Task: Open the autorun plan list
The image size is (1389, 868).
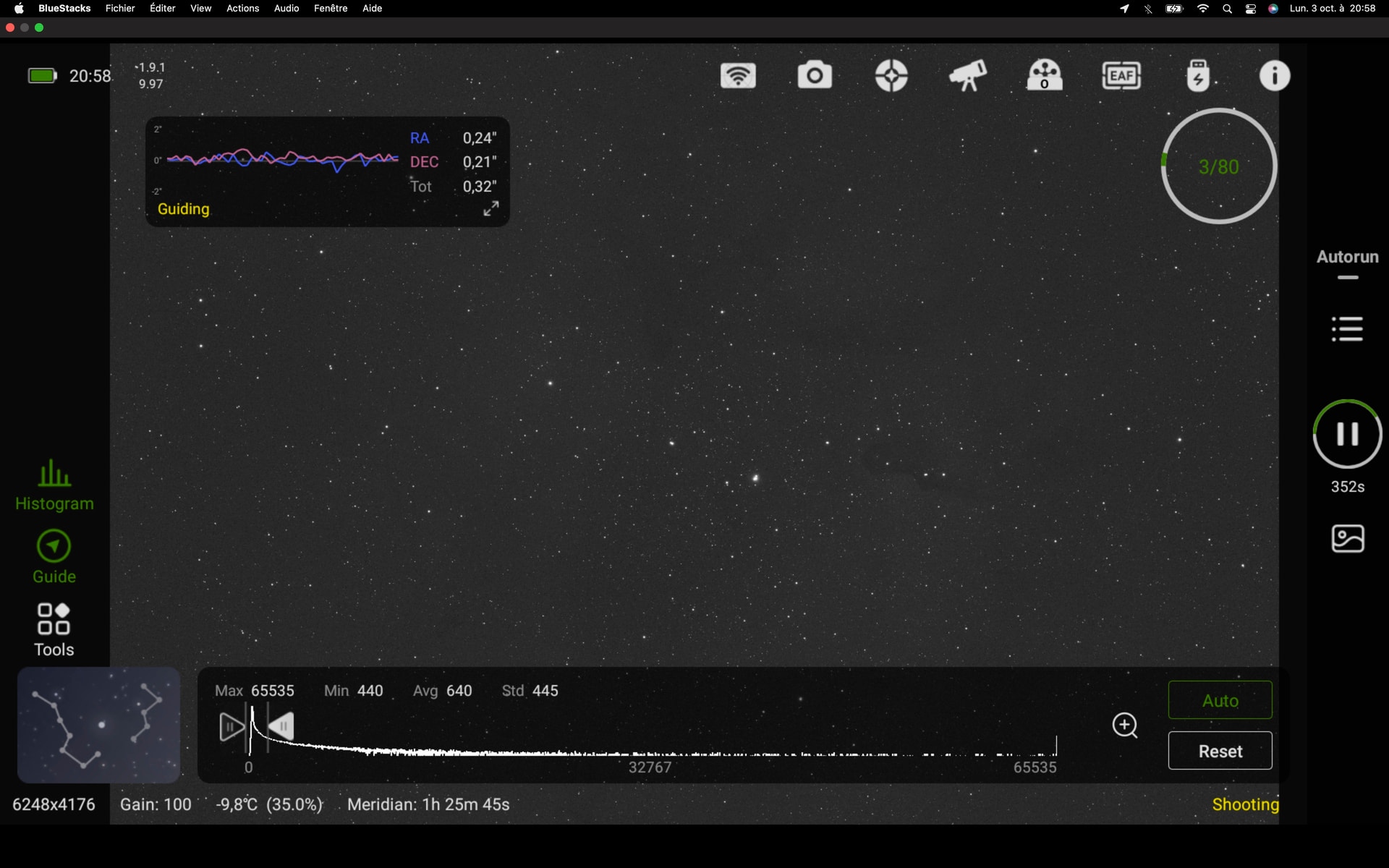Action: pyautogui.click(x=1347, y=329)
